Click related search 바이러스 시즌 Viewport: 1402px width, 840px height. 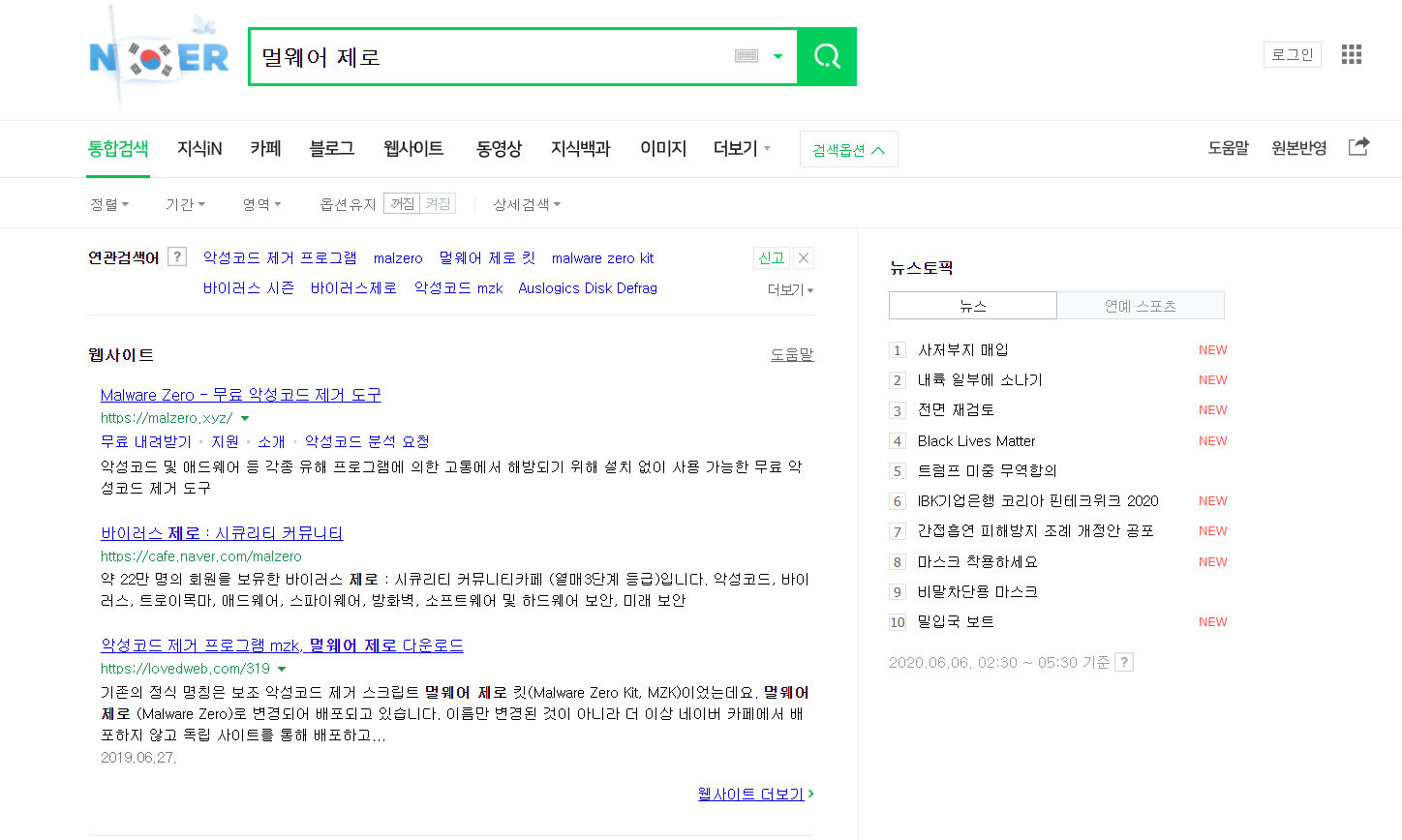[249, 287]
